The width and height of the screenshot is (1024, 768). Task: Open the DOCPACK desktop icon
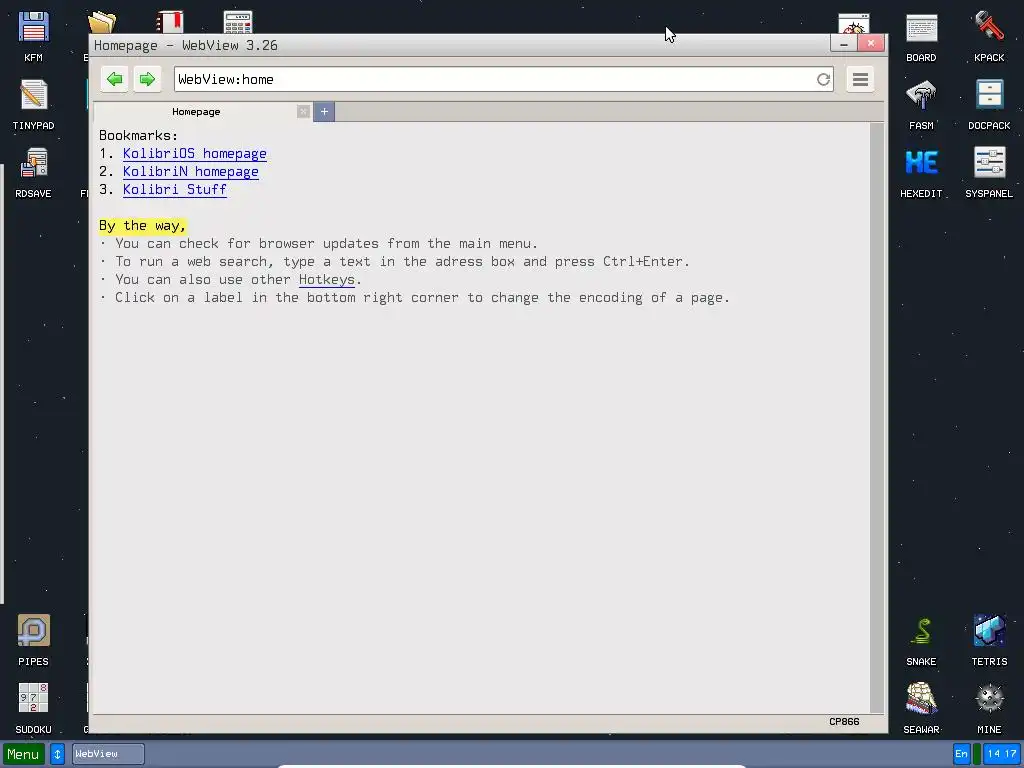pyautogui.click(x=989, y=104)
